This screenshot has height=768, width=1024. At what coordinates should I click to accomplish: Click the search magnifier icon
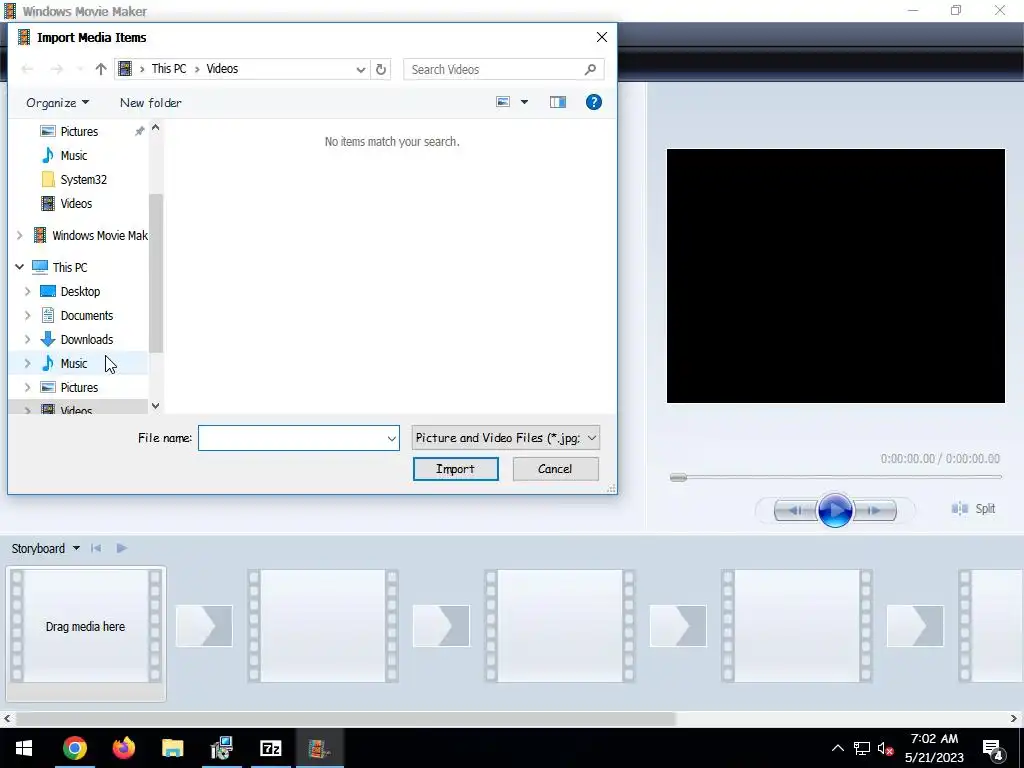point(590,69)
